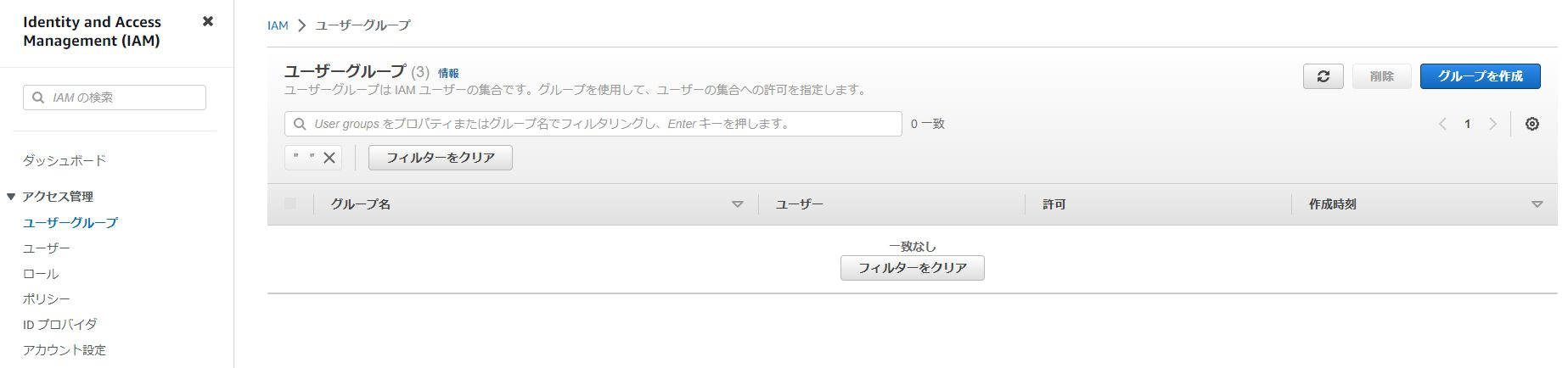Viewport: 1568px width, 368px height.
Task: Toggle the select-all groups checkbox
Action: [290, 204]
